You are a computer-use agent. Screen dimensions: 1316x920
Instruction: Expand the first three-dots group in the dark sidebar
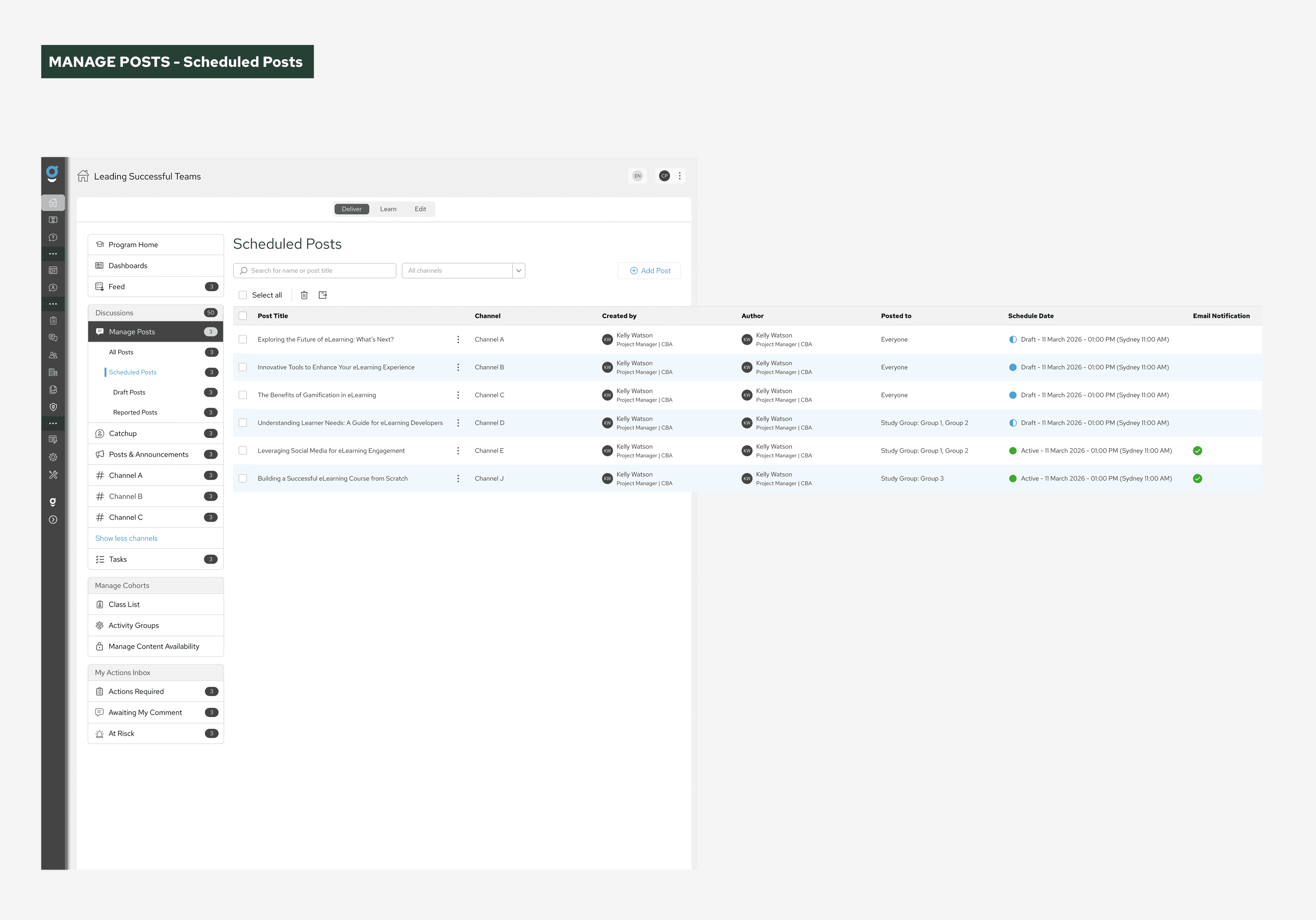pyautogui.click(x=53, y=254)
